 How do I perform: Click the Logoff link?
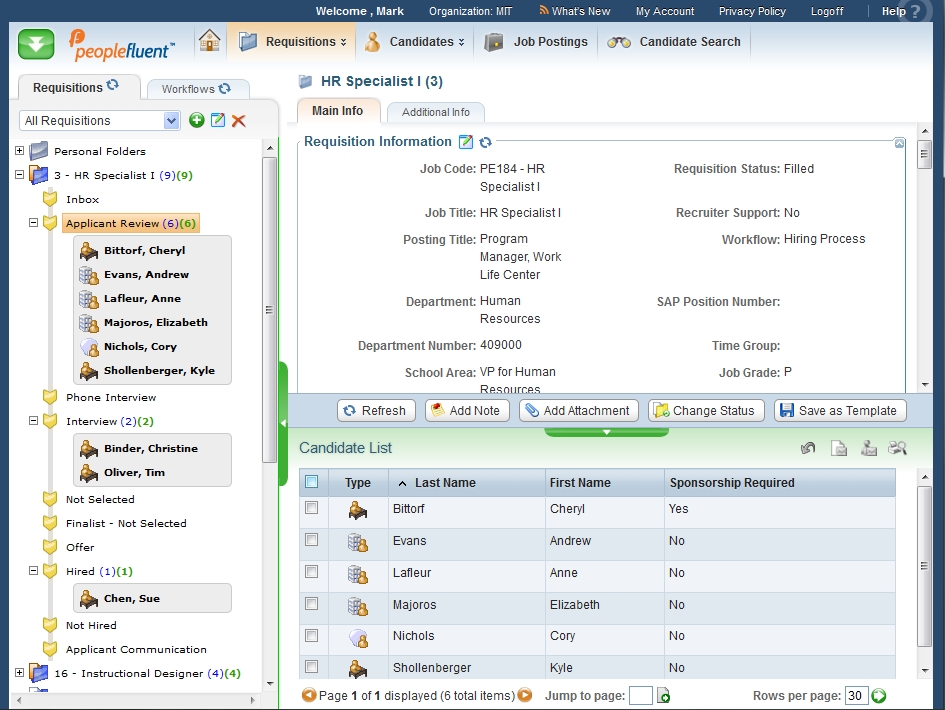coord(827,12)
